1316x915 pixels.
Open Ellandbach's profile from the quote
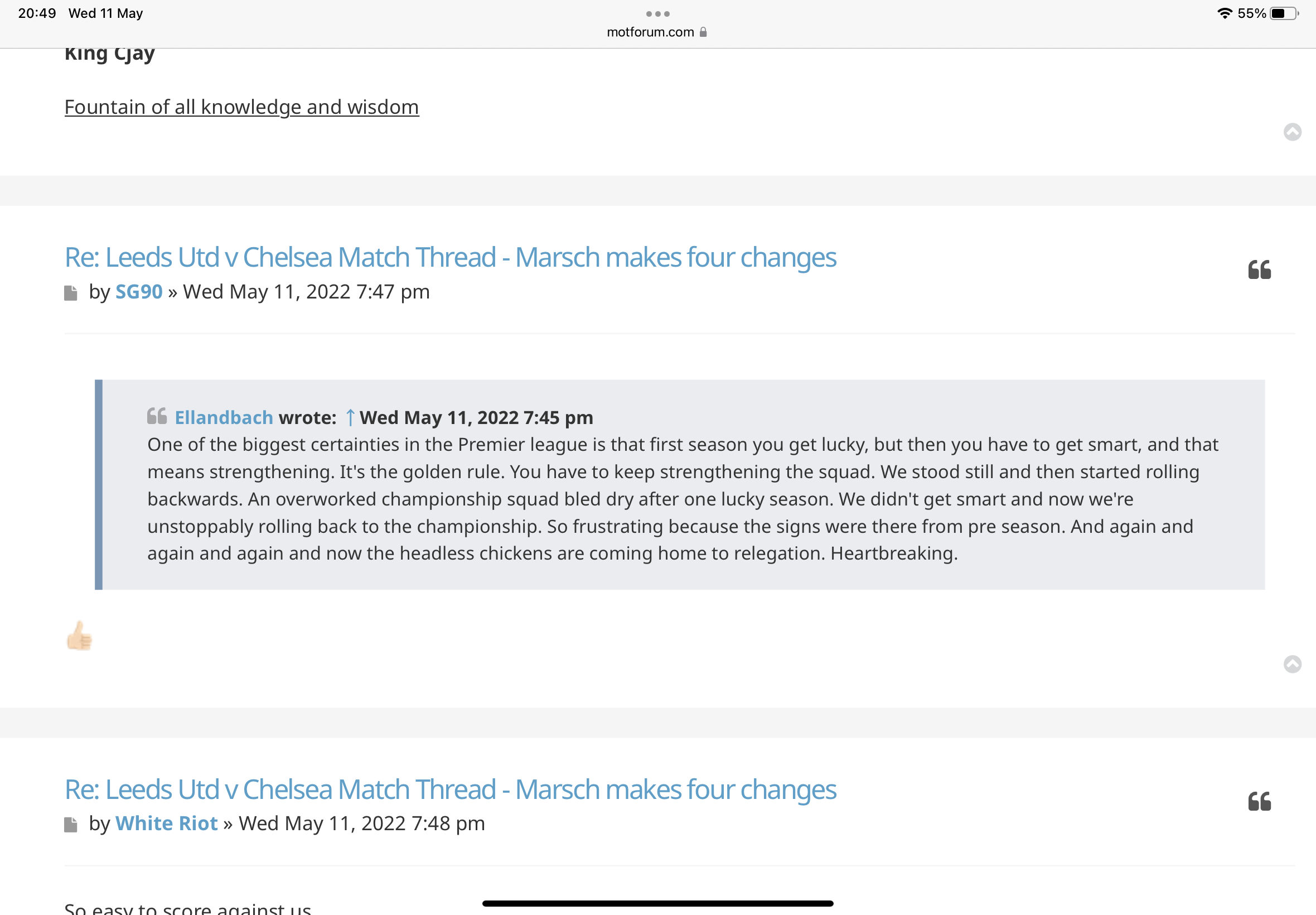tap(224, 417)
